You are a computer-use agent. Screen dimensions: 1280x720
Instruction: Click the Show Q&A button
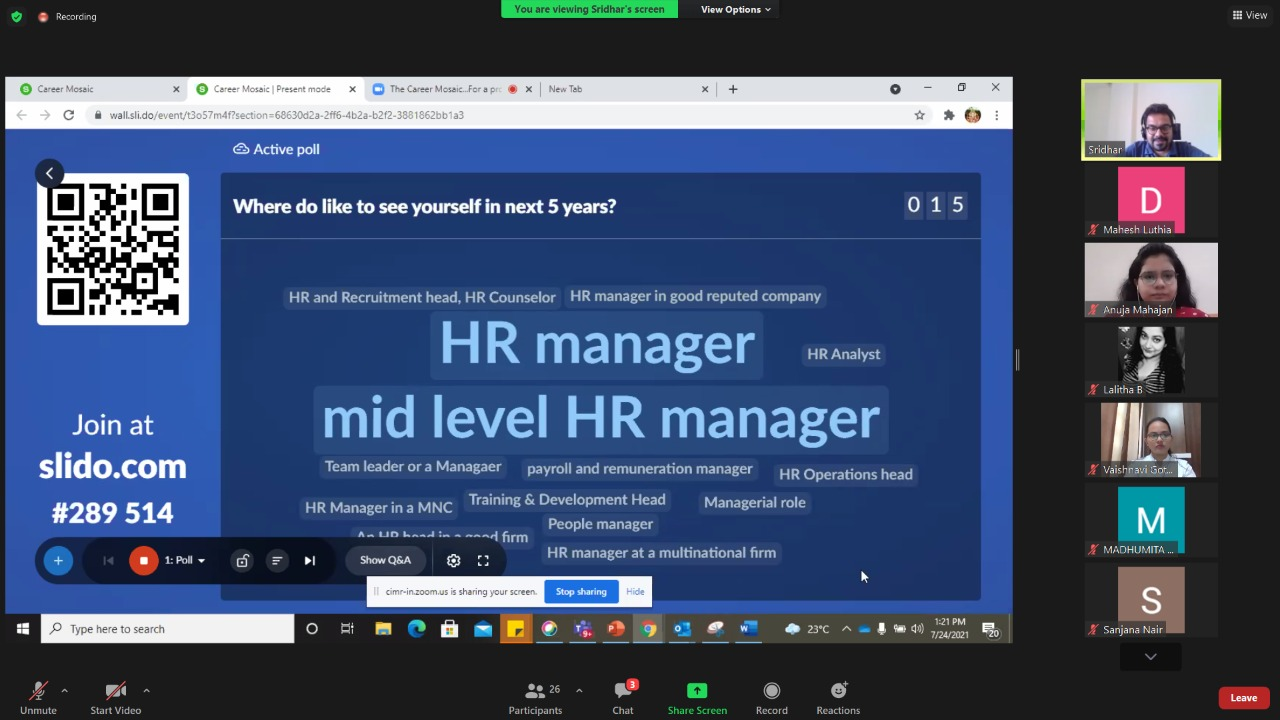pyautogui.click(x=385, y=560)
